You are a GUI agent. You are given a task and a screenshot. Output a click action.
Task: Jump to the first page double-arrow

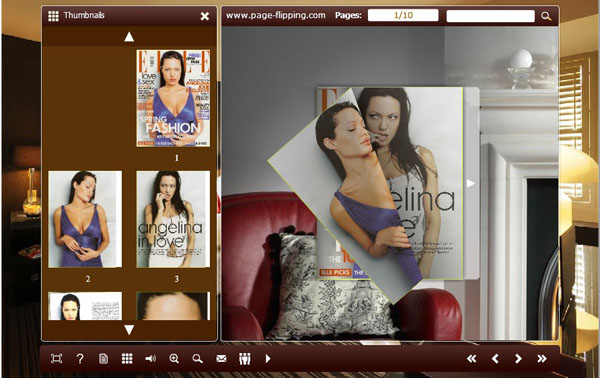coord(471,358)
